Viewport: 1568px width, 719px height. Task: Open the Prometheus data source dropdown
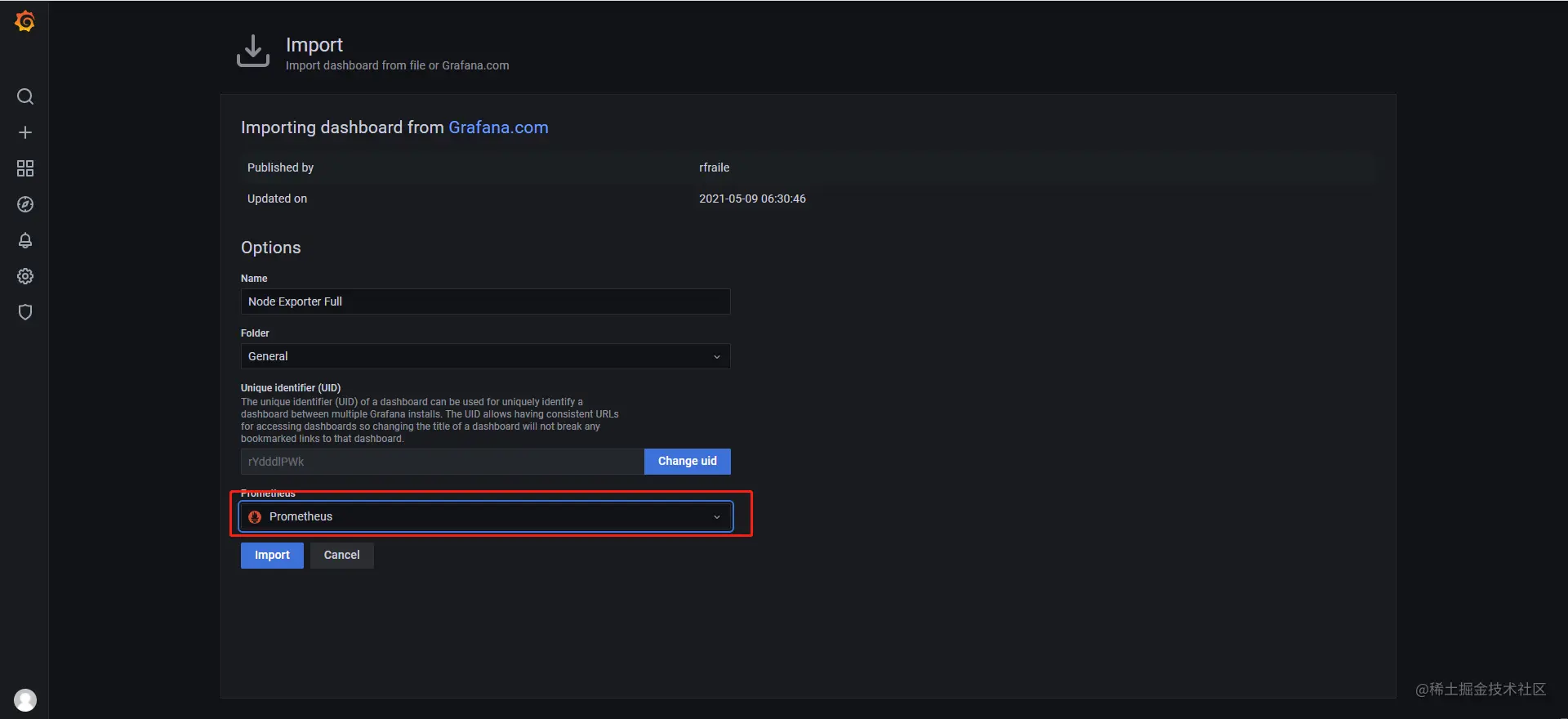486,516
